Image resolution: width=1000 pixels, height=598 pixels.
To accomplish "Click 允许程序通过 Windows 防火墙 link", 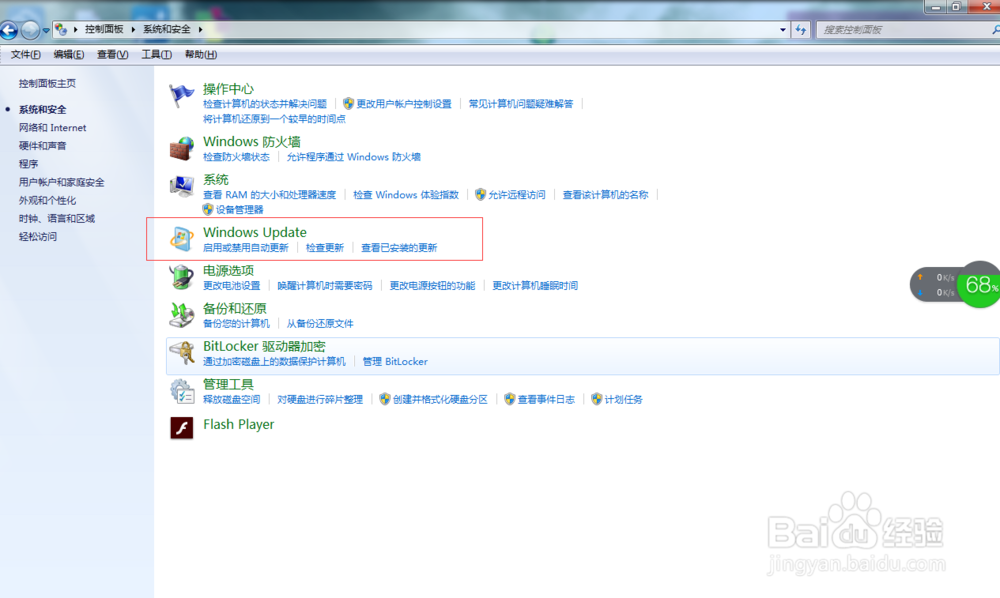I will pos(353,157).
